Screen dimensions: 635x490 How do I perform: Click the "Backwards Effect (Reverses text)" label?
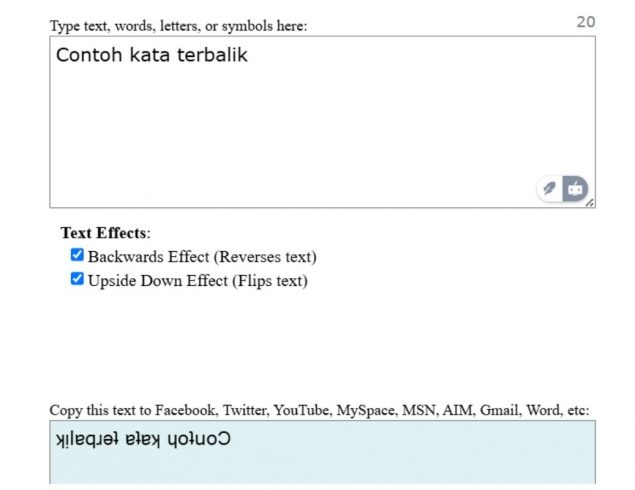point(202,257)
